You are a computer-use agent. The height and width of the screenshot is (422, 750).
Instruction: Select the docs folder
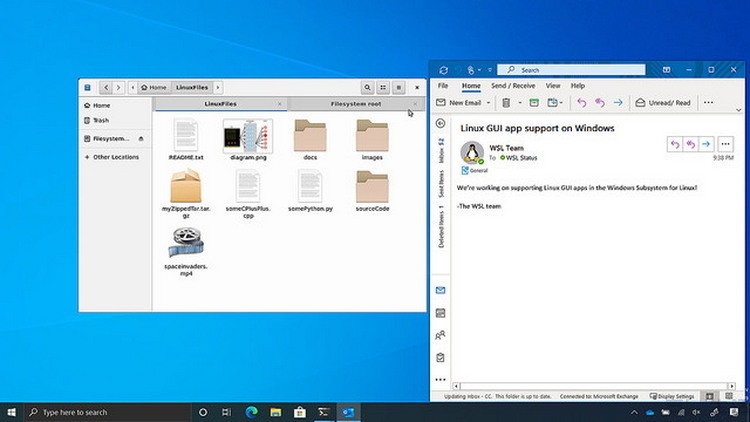[310, 139]
